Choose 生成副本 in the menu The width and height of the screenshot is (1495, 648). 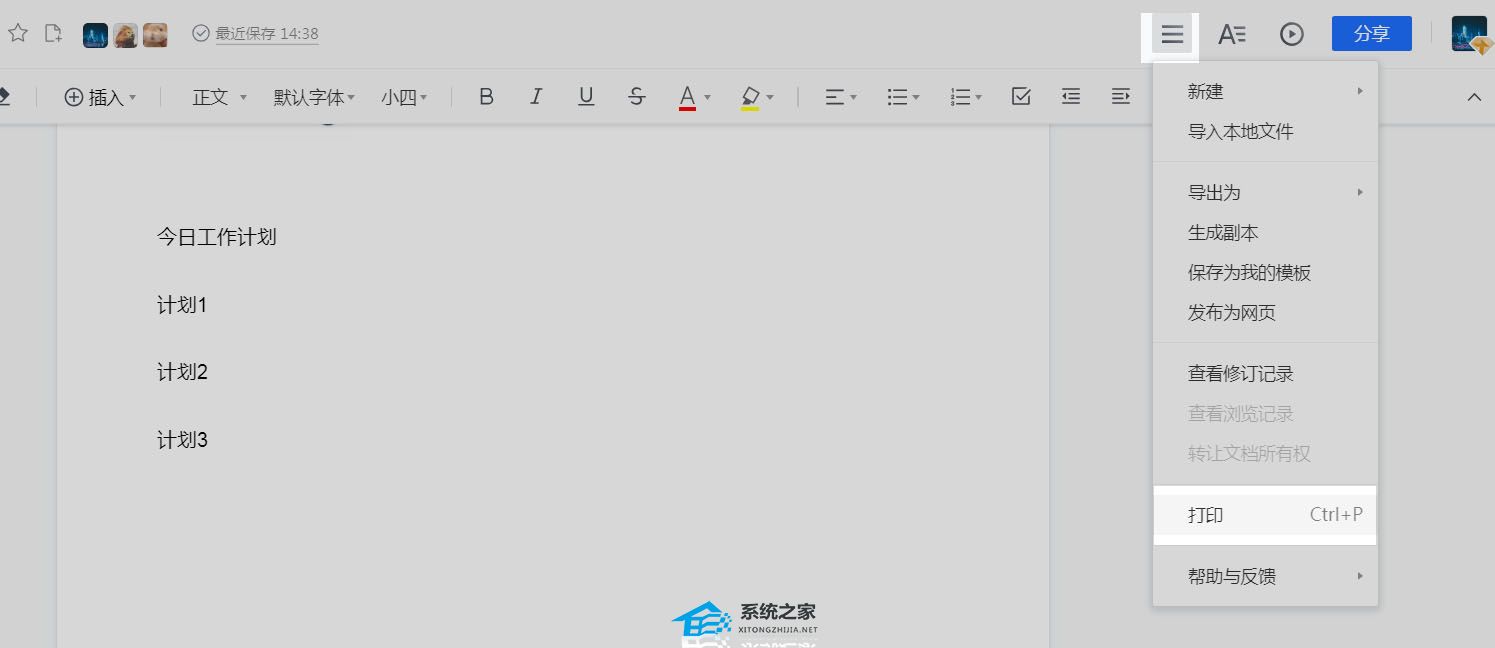click(1223, 233)
